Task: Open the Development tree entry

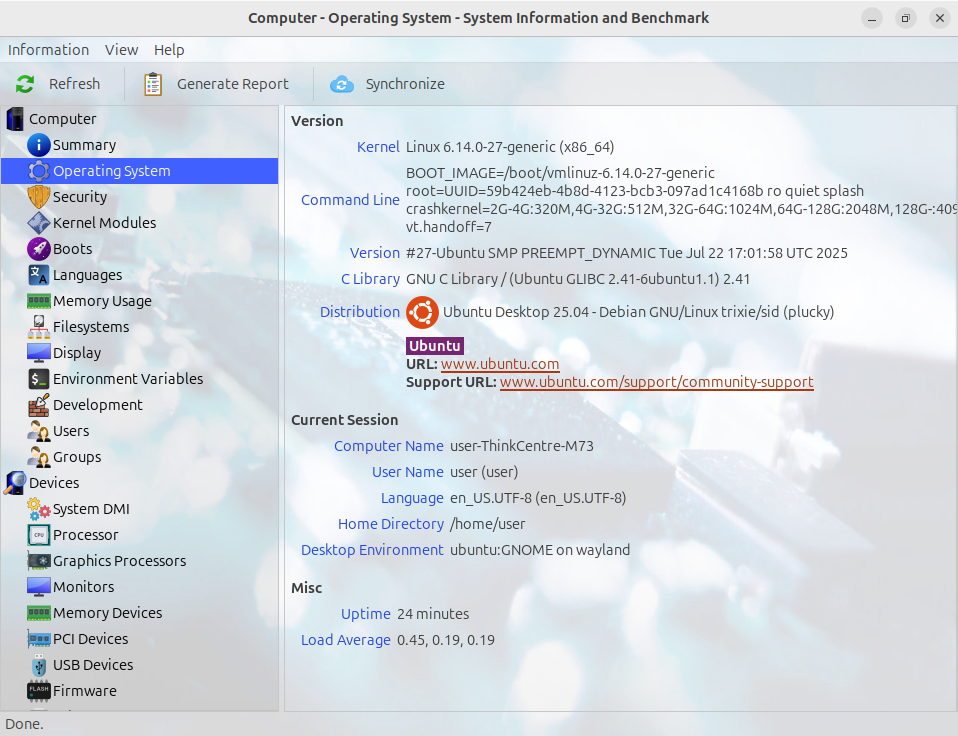Action: click(x=98, y=404)
